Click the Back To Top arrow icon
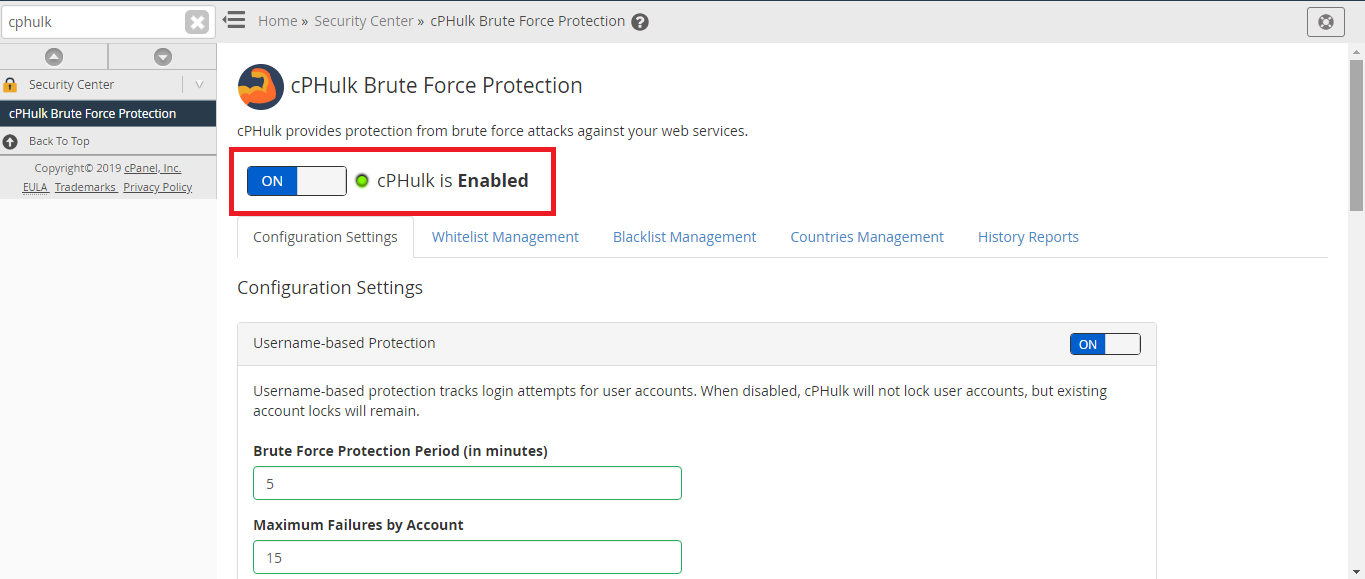This screenshot has height=579, width=1365. [x=11, y=141]
